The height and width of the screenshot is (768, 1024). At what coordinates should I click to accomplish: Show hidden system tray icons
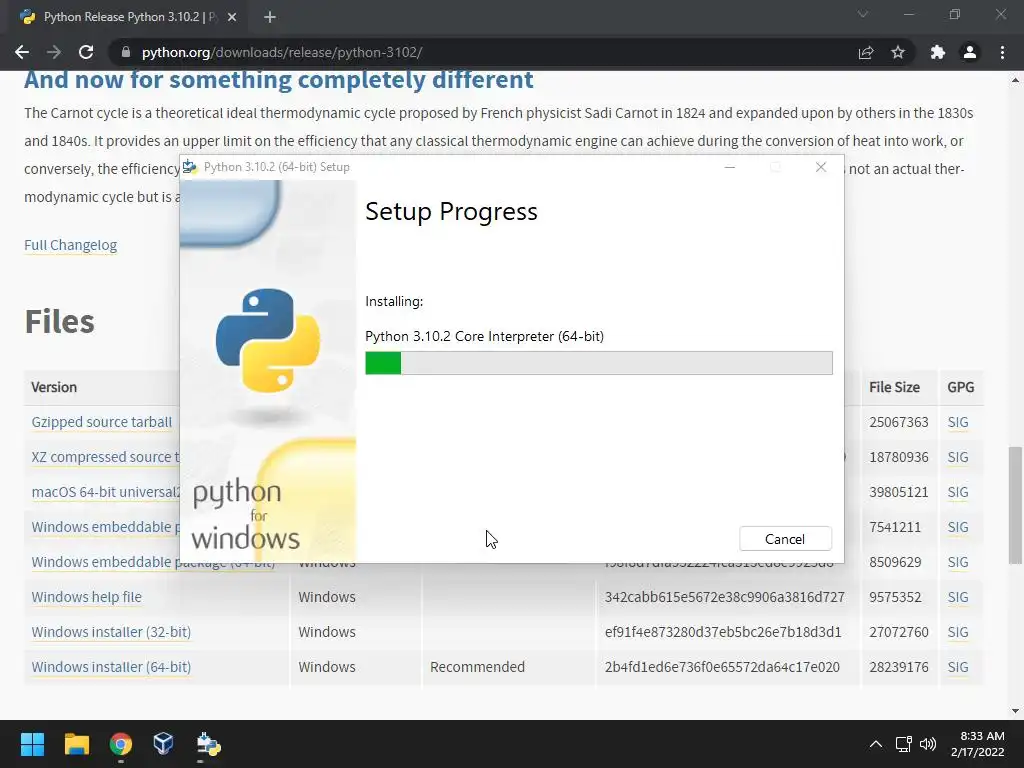[x=876, y=744]
